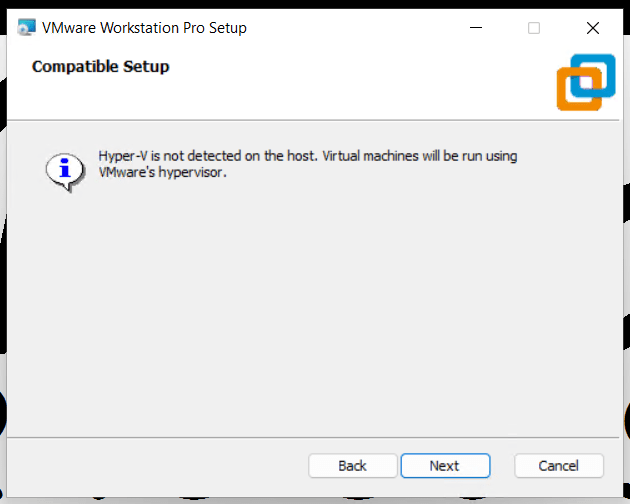
Task: Click the "VMware Workstation Pro Setup" window title
Action: [x=144, y=28]
